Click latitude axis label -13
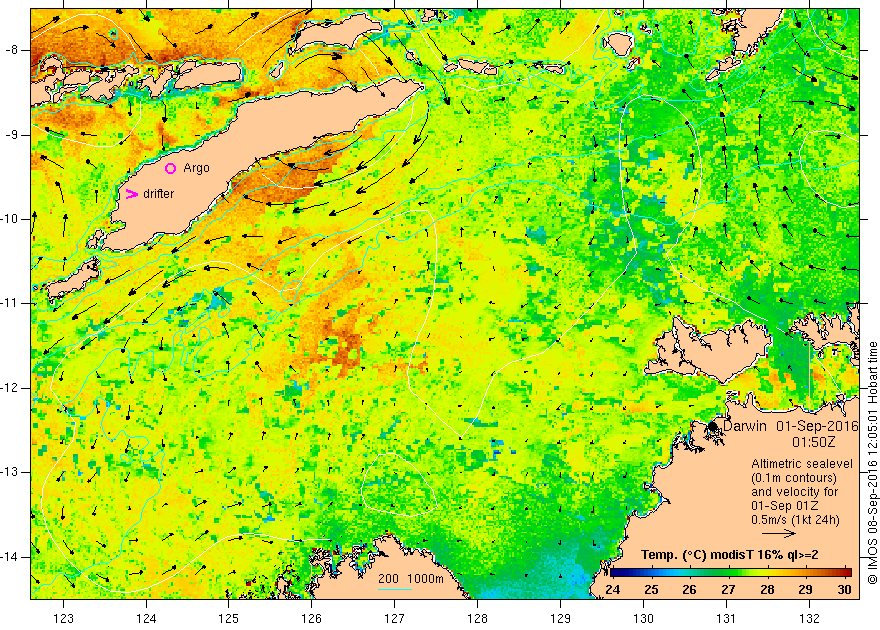This screenshot has height=630, width=880. tap(10, 472)
